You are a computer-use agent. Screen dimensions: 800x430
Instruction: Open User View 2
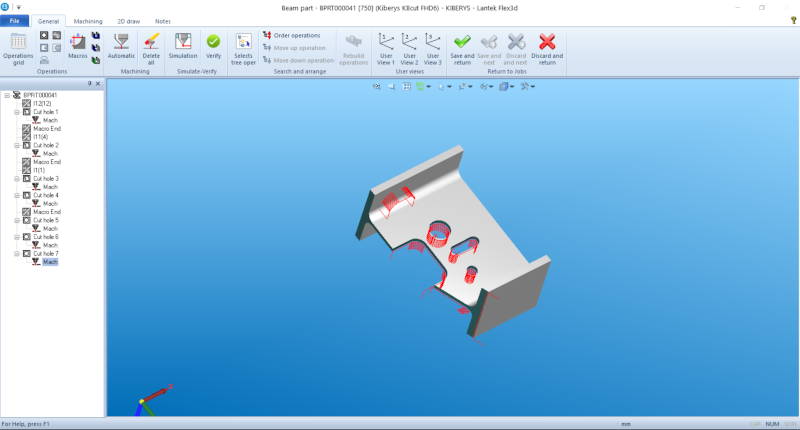coord(409,49)
